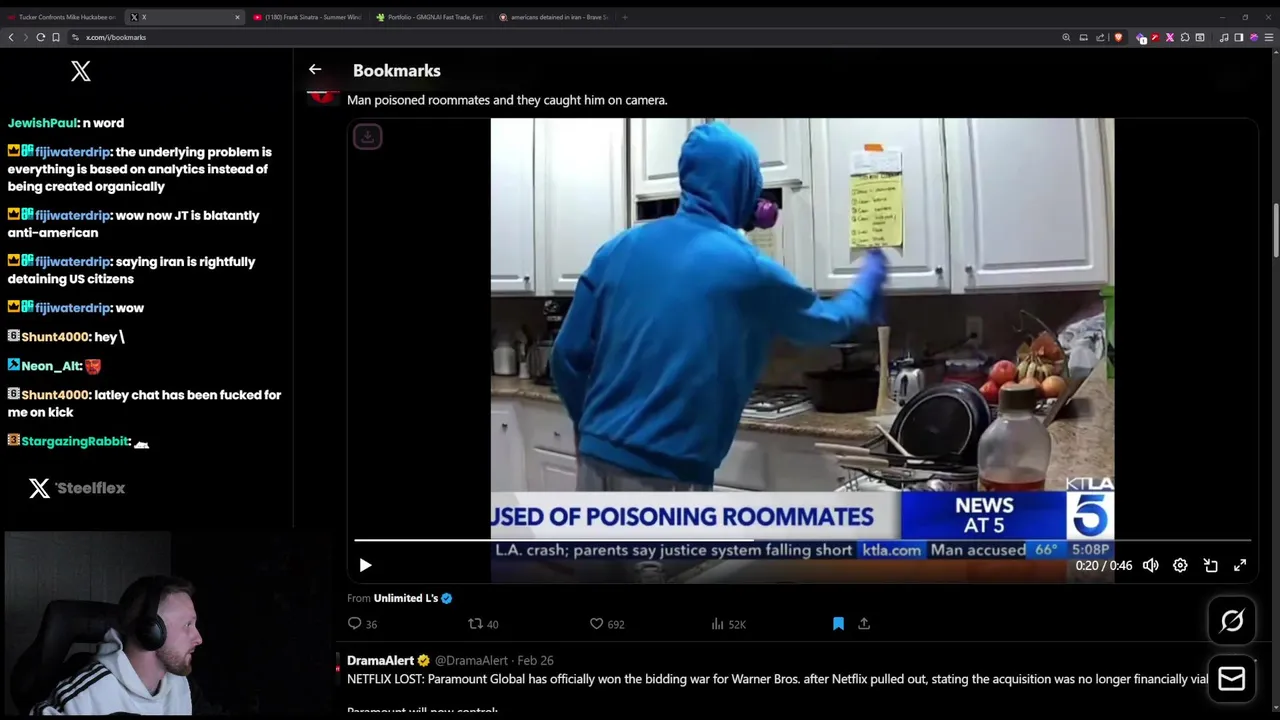Click StargazingRabbit's chat username
This screenshot has width=1280, height=720.
[x=75, y=441]
